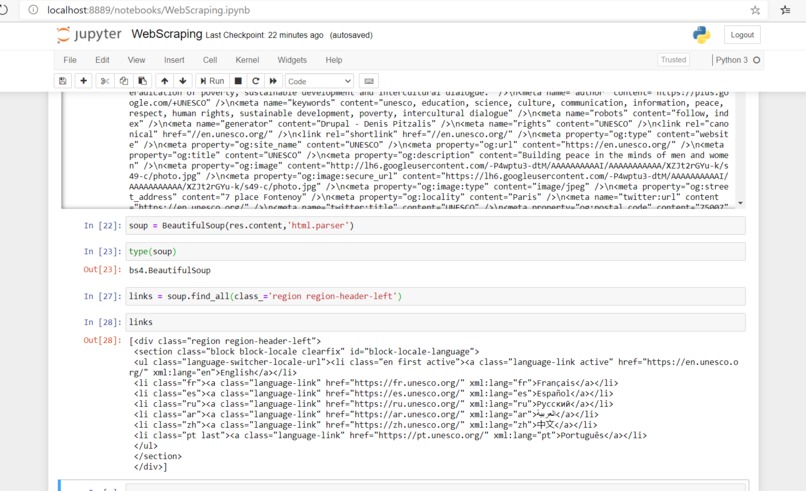Interrupt the kernel with the stop icon

coord(238,81)
